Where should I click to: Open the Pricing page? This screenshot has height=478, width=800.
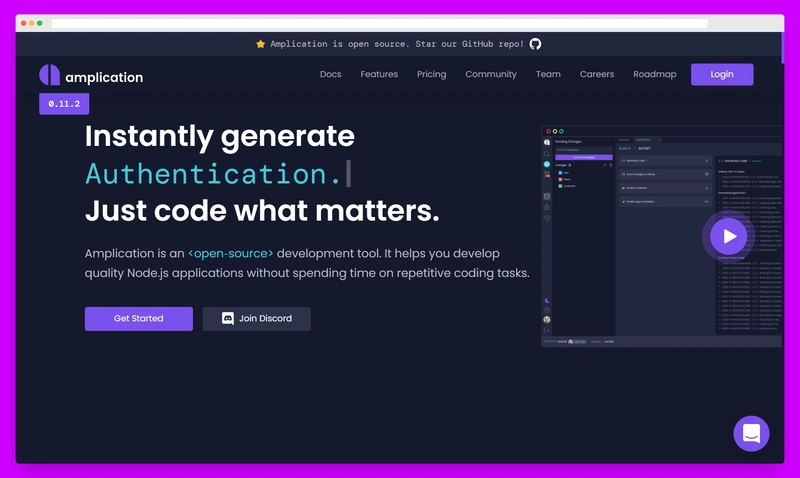click(x=432, y=74)
